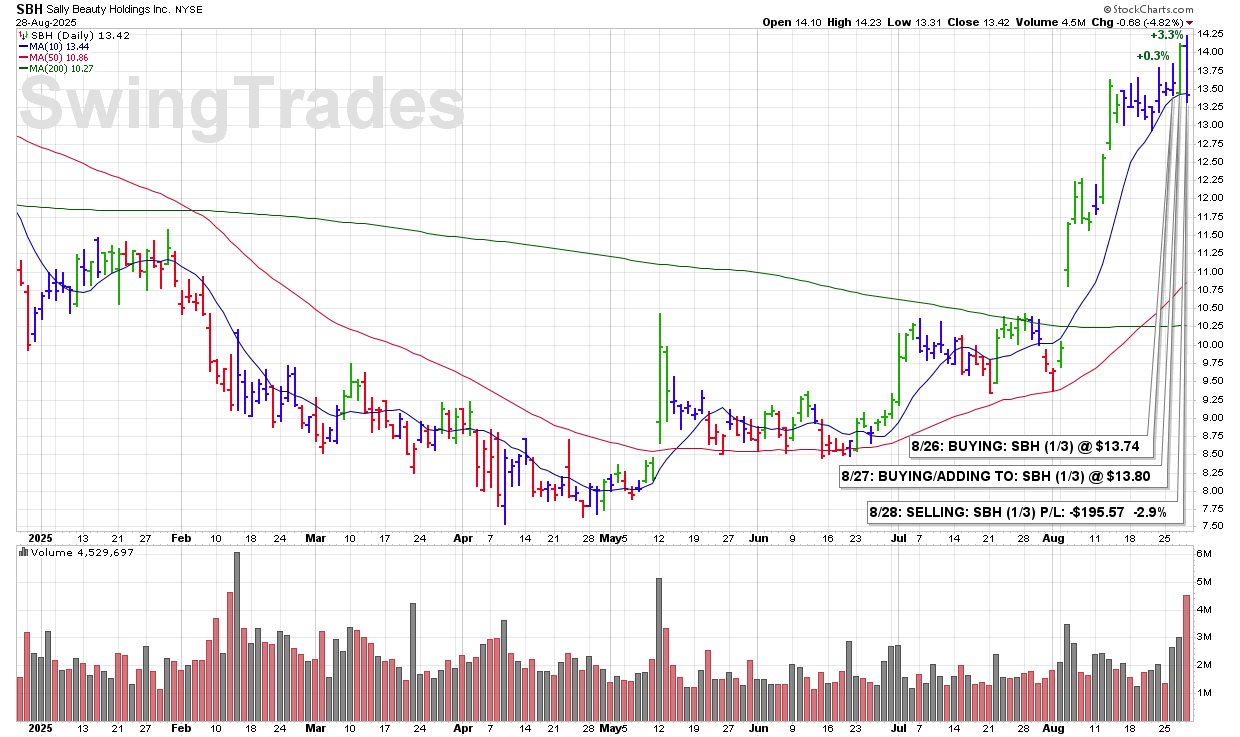Click the blue MA(10) legend line marker
The height and width of the screenshot is (737, 1240).
point(22,46)
